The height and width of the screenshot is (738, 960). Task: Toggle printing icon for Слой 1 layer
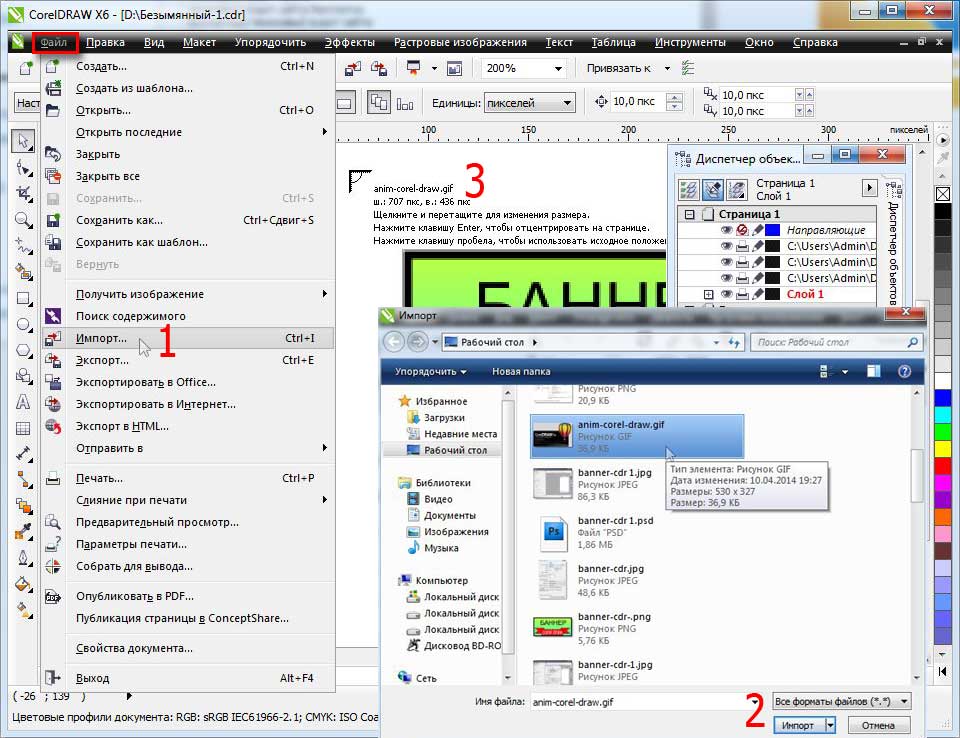(743, 294)
